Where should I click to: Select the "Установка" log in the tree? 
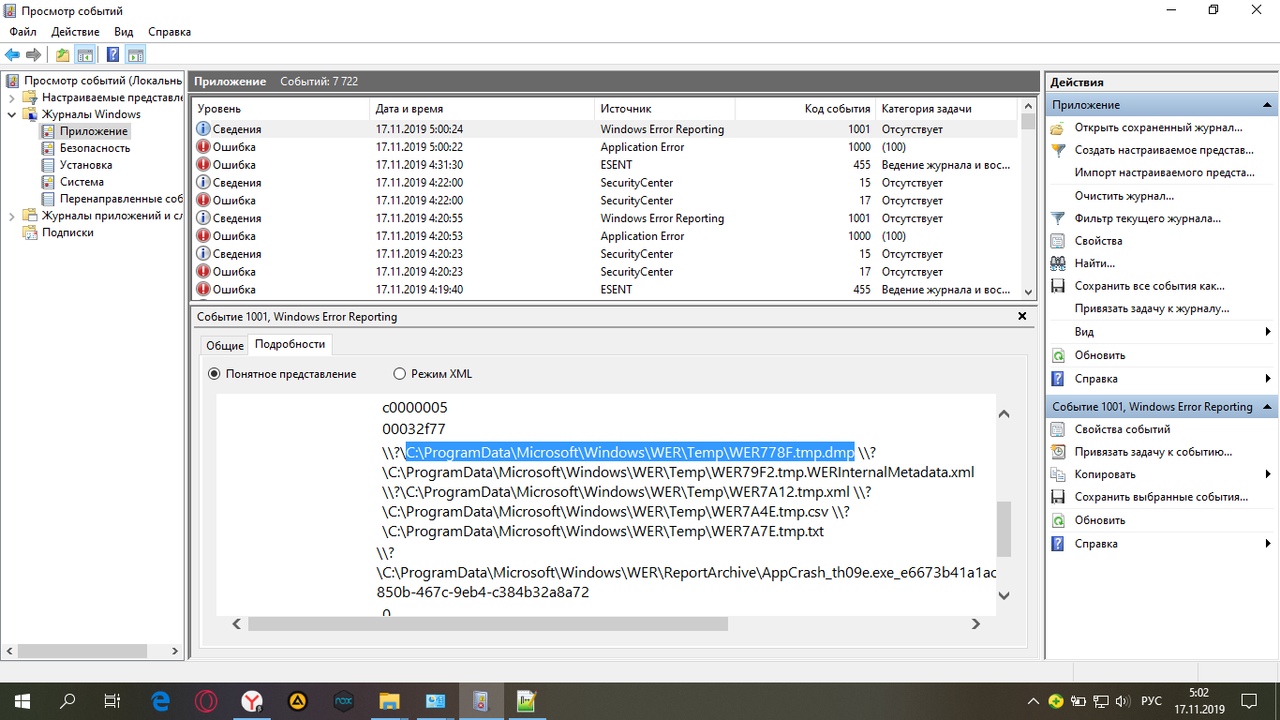pyautogui.click(x=85, y=165)
